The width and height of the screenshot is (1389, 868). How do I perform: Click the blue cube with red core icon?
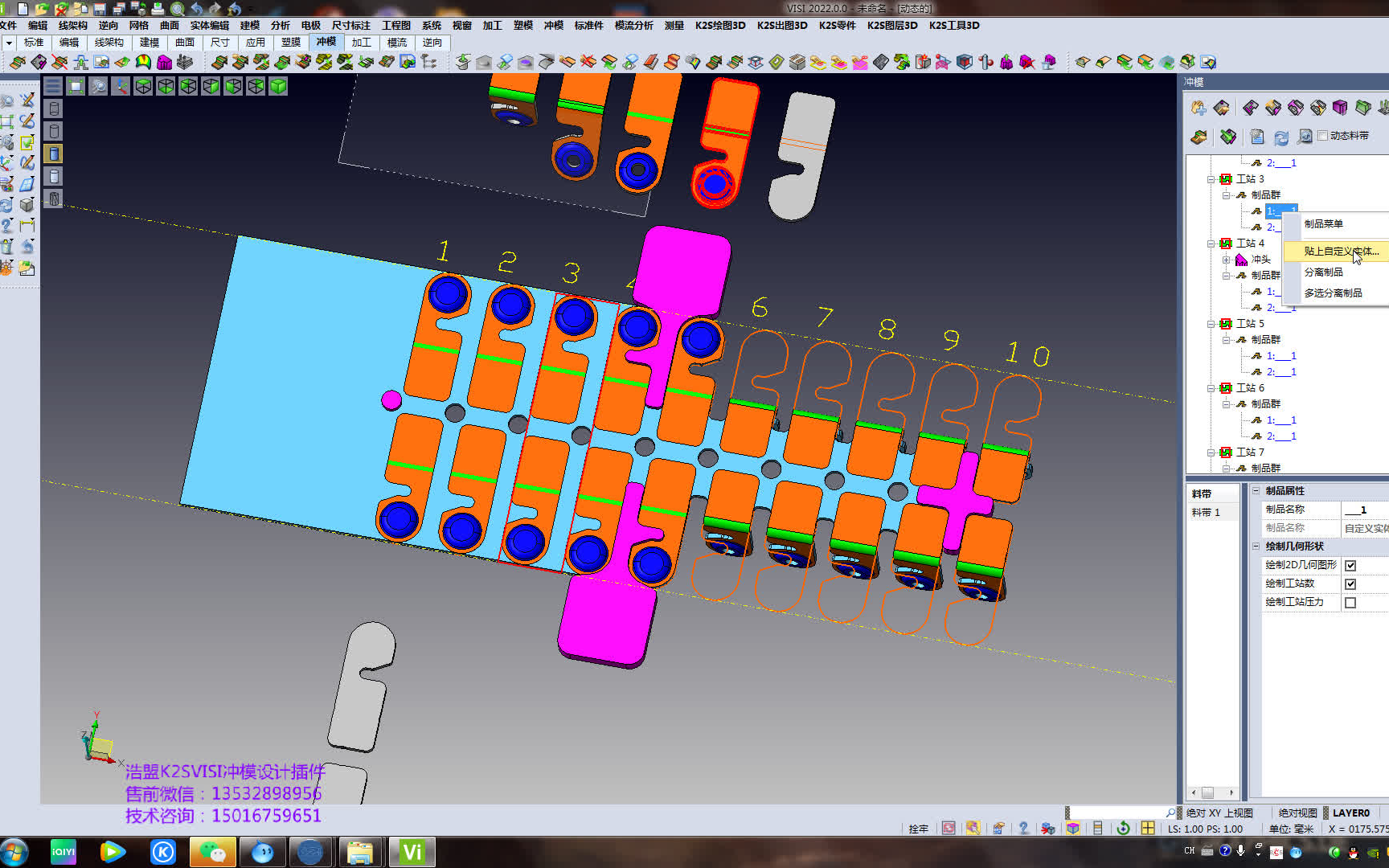click(x=965, y=62)
